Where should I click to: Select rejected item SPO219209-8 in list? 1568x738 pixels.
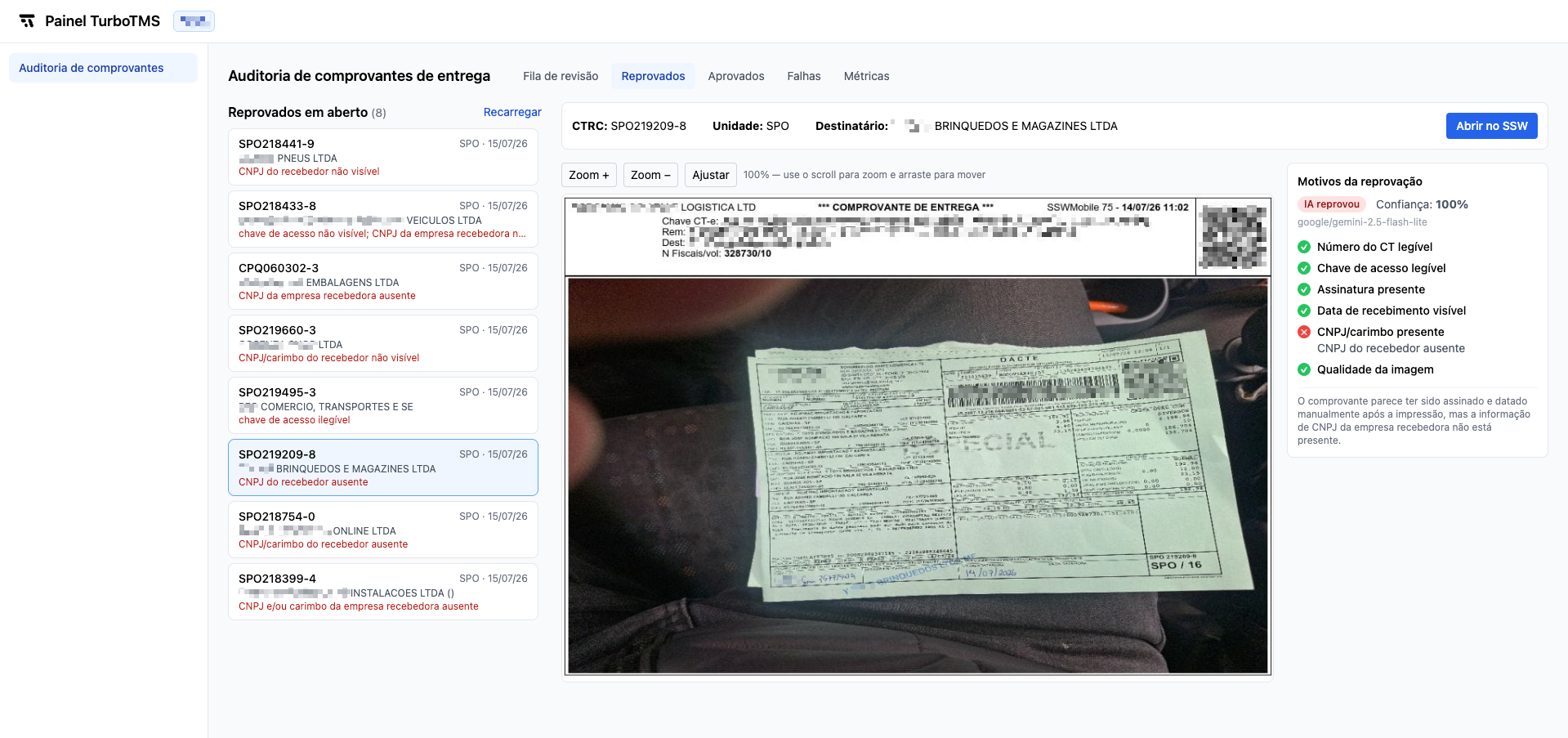click(x=383, y=467)
